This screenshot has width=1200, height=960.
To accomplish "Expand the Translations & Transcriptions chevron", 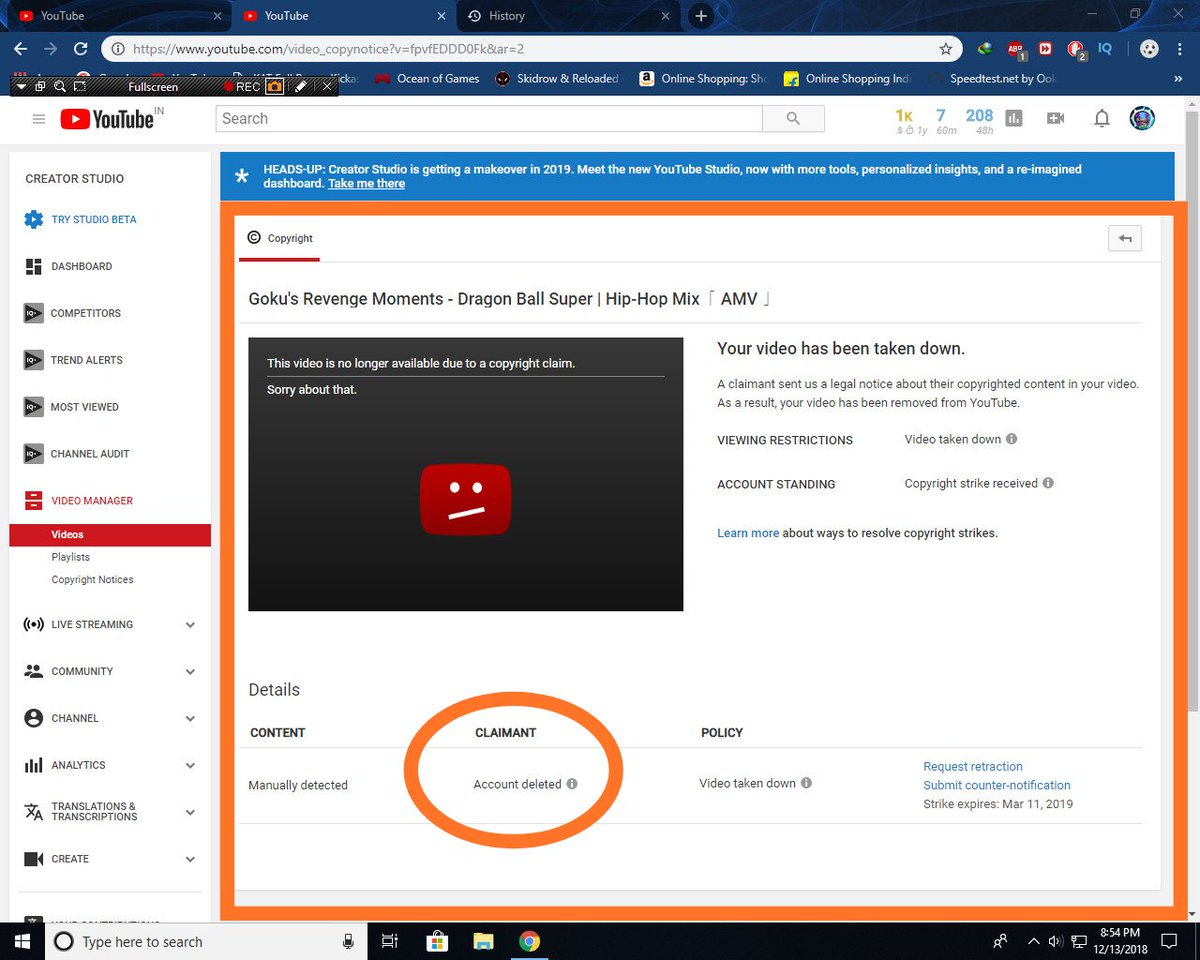I will point(190,812).
